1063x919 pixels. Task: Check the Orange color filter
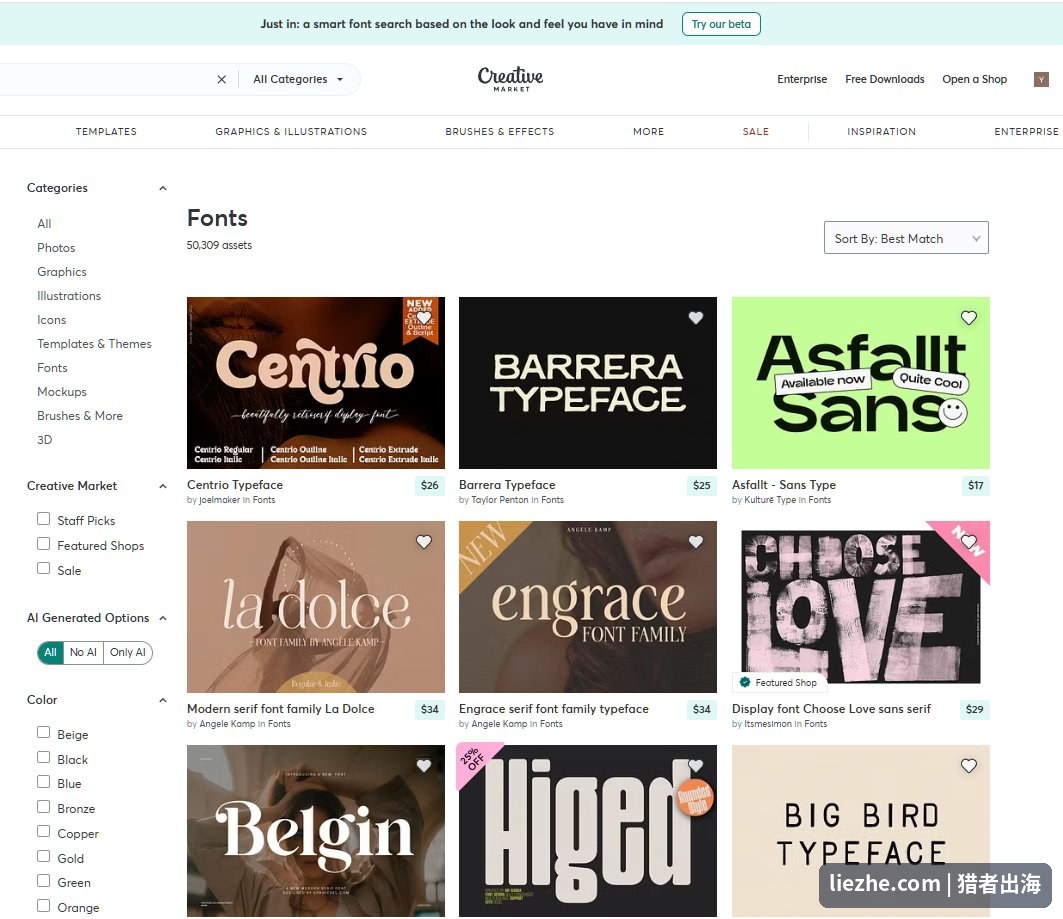pyautogui.click(x=43, y=905)
